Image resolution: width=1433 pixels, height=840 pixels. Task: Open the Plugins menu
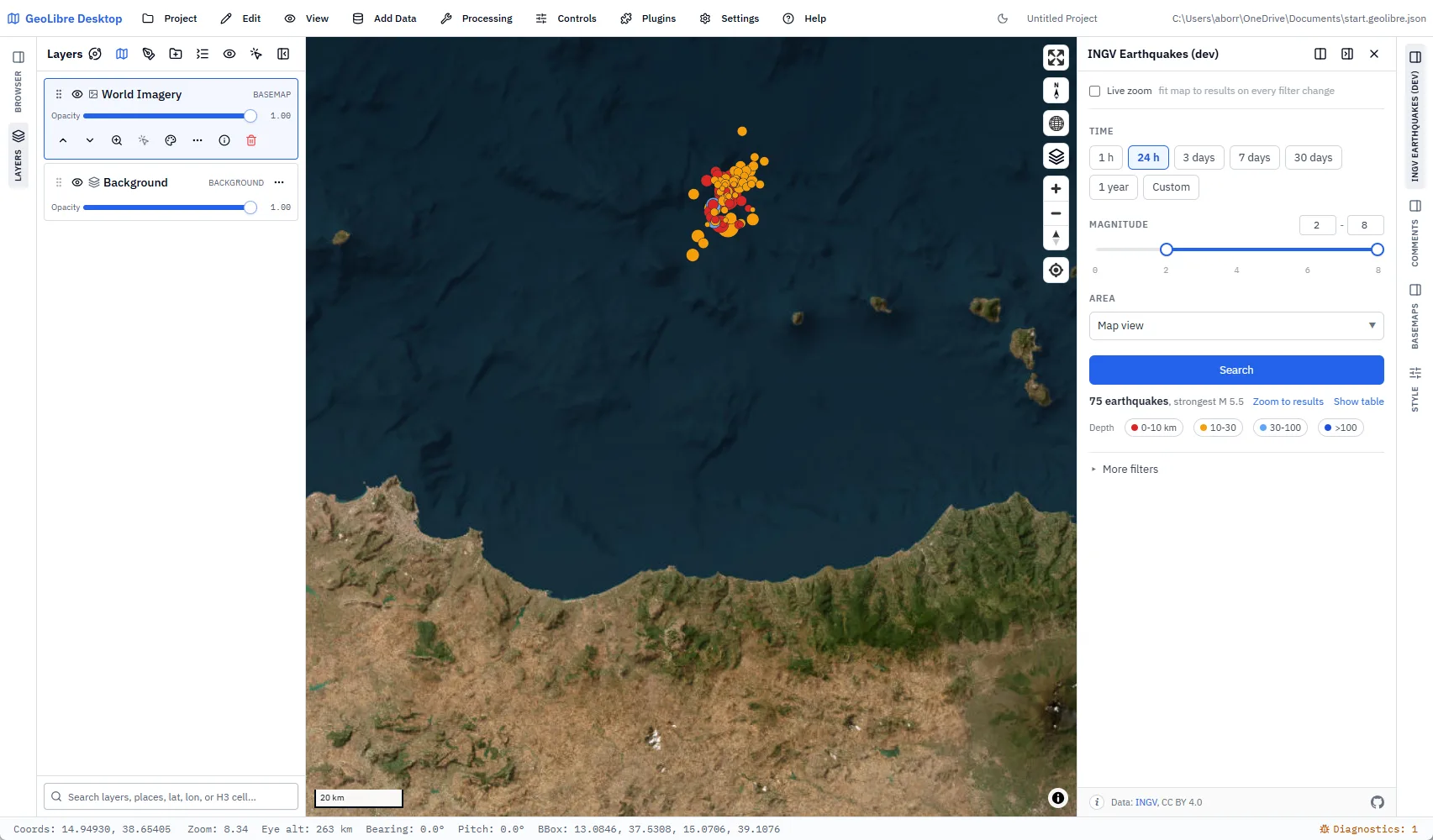pos(648,18)
